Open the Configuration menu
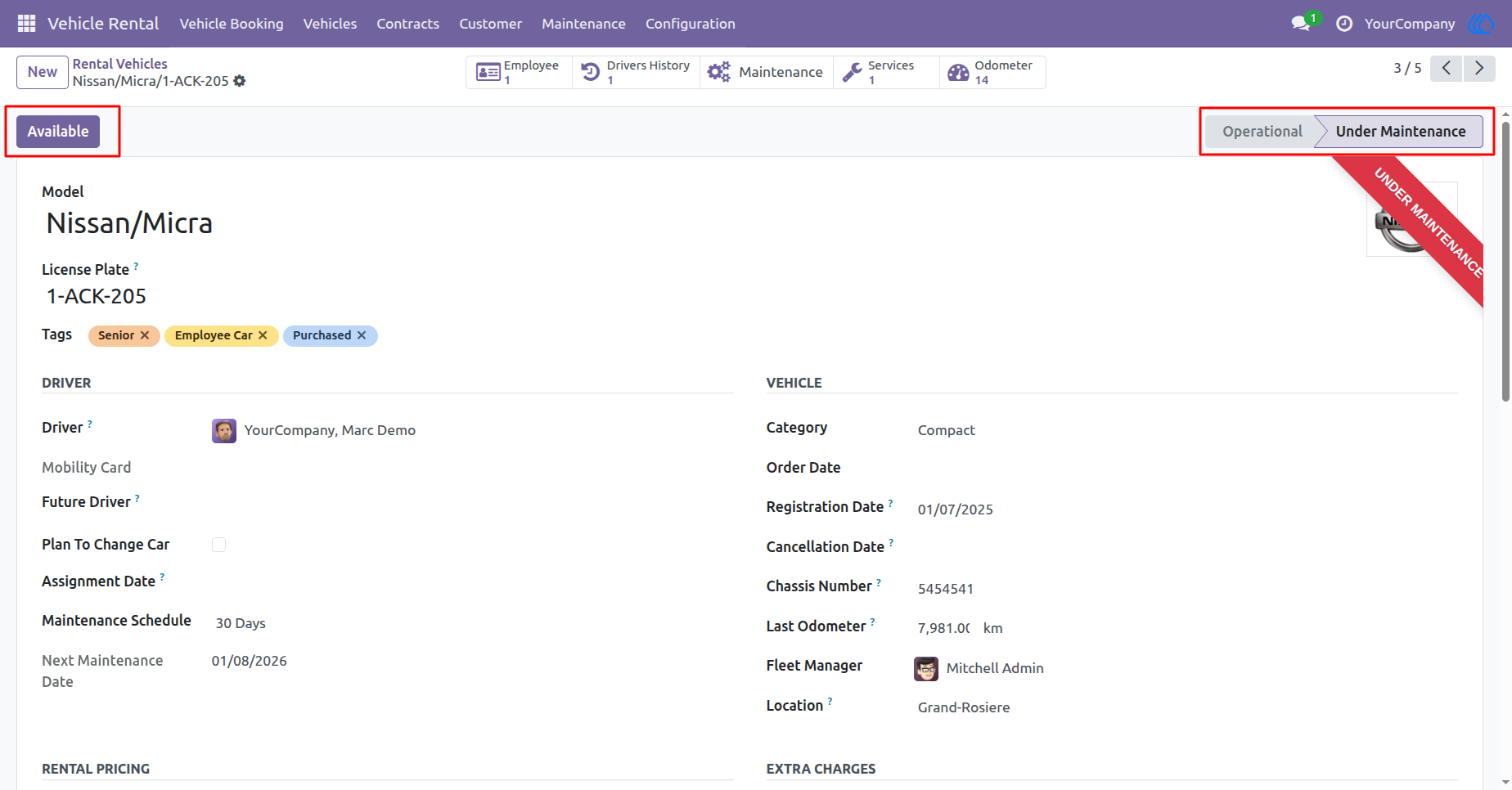The image size is (1512, 790). pyautogui.click(x=691, y=24)
